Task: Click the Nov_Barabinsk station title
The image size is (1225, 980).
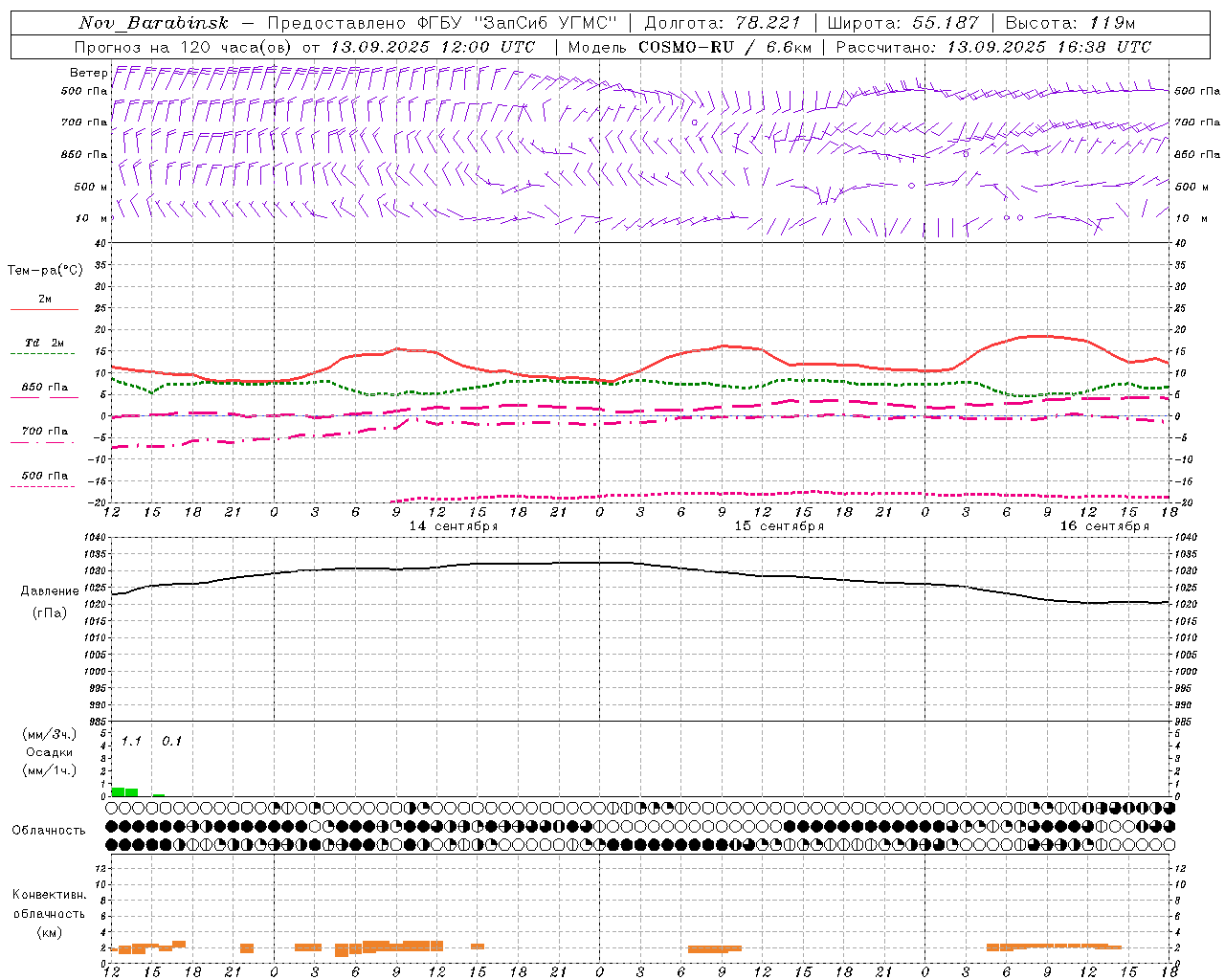Action: (154, 23)
